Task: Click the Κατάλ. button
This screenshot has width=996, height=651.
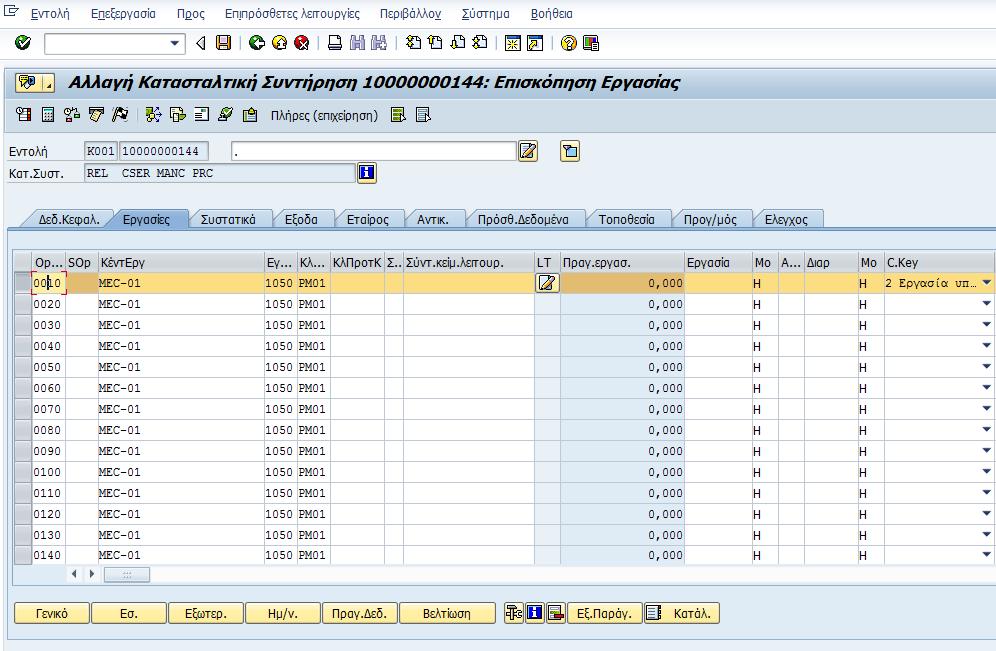Action: 682,614
